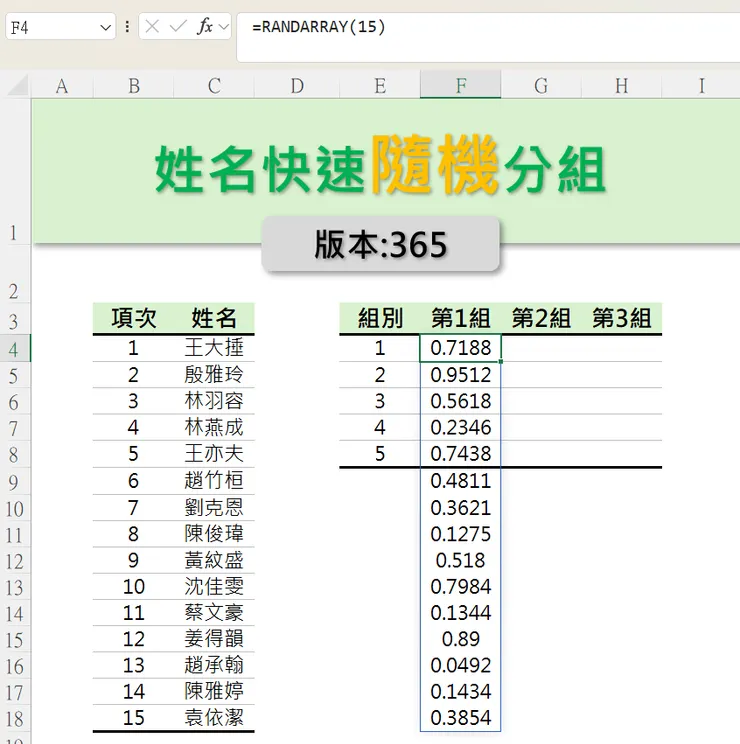Click the cell with value 0.1434
This screenshot has height=744, width=740.
[x=461, y=691]
